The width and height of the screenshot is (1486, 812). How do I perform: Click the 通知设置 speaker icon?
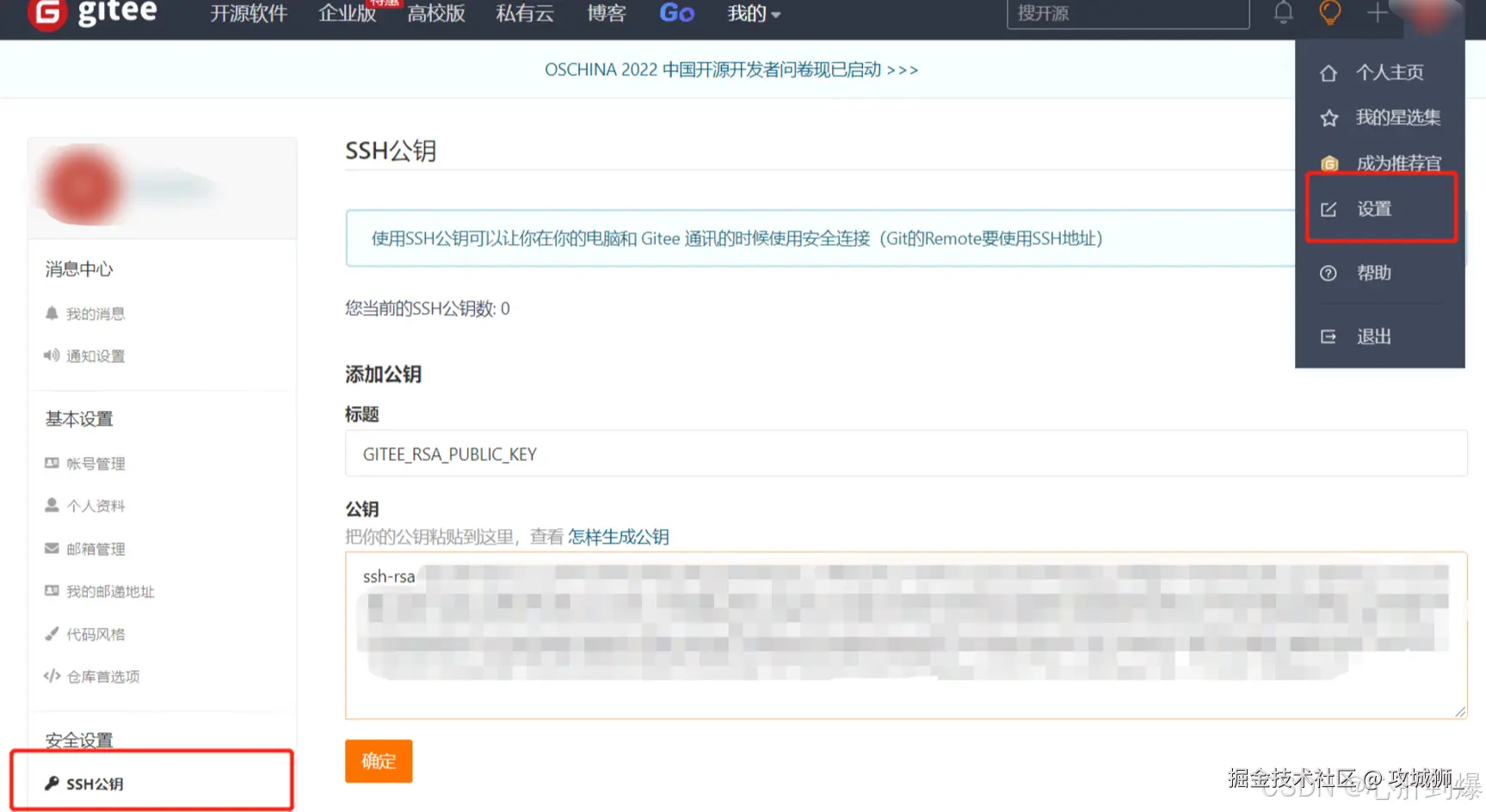tap(50, 355)
